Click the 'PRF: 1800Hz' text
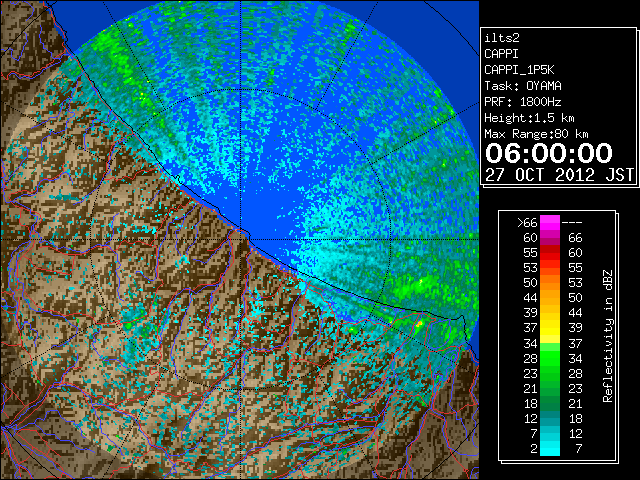This screenshot has width=640, height=480. coord(523,102)
